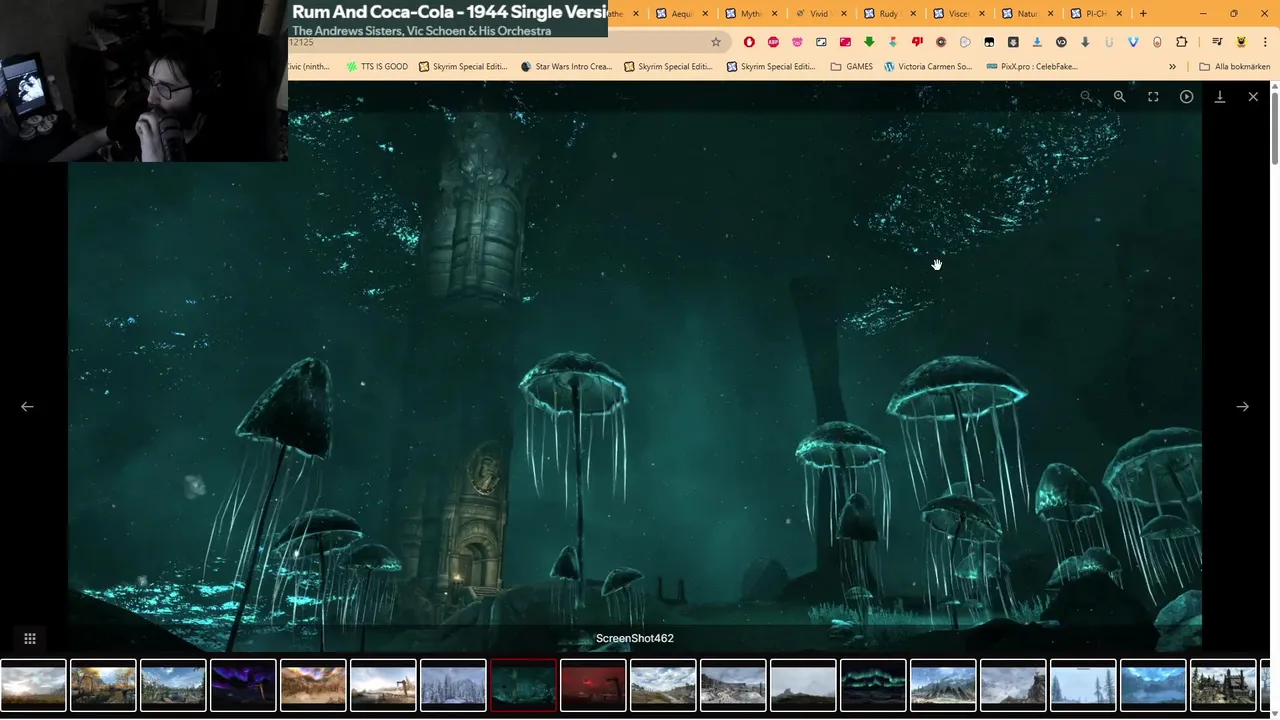Select the first sunny landscape thumbnail
The width and height of the screenshot is (1280, 720).
click(x=33, y=685)
